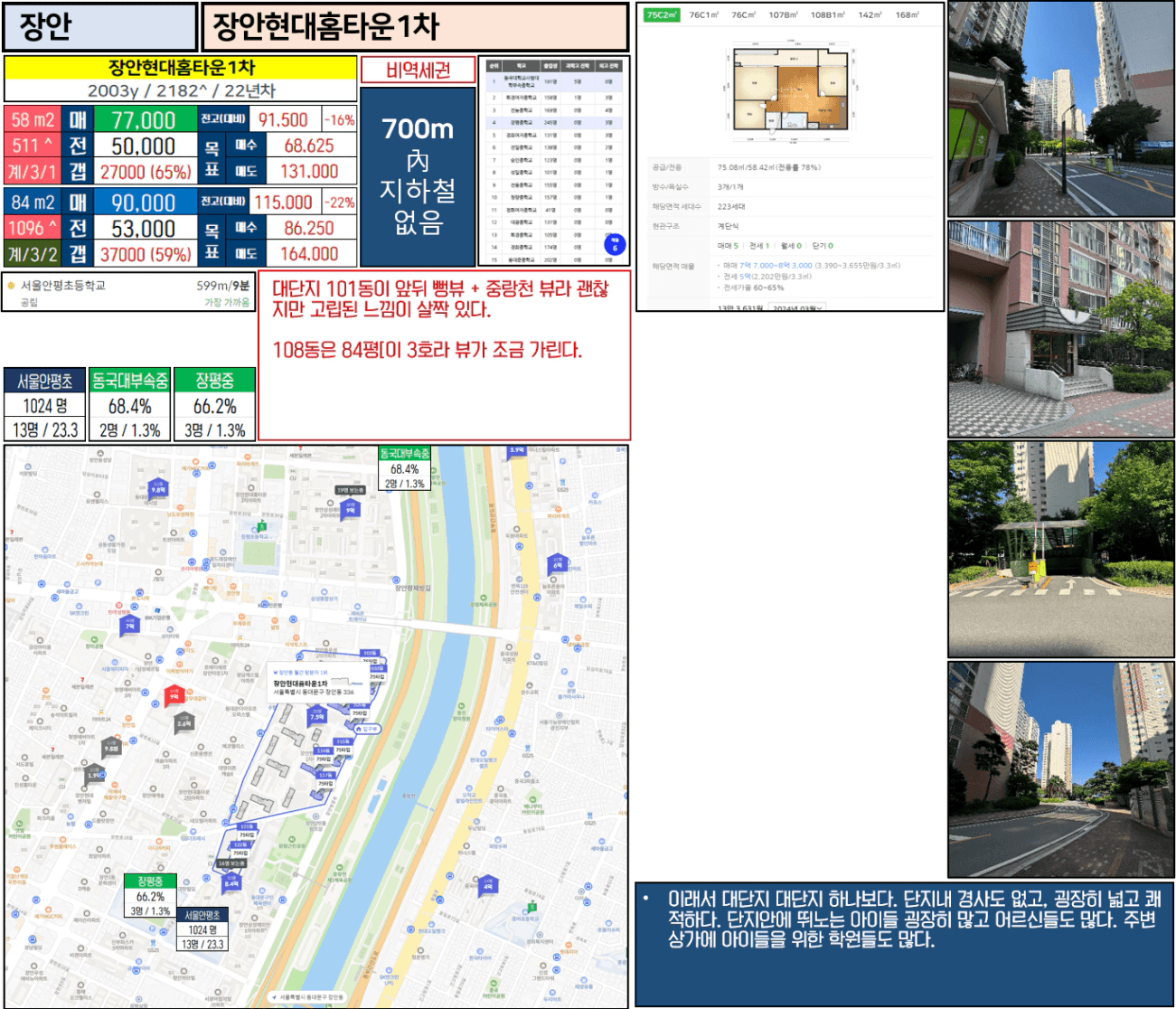Screen dimensions: 1176x1009
Task: Open the bottom sloped-road photo
Action: [1060, 769]
